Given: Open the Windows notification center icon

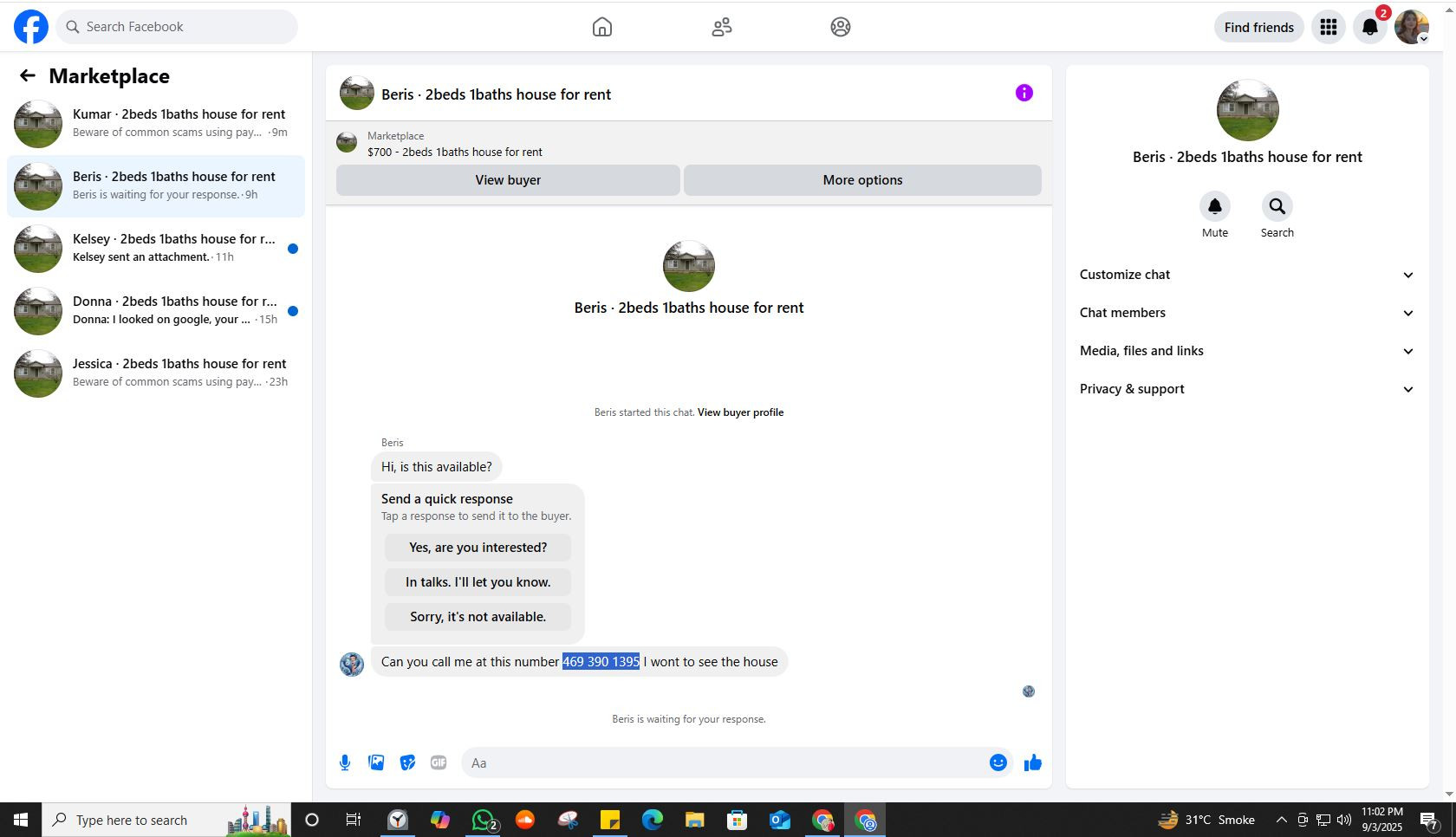Looking at the screenshot, I should pos(1431,820).
